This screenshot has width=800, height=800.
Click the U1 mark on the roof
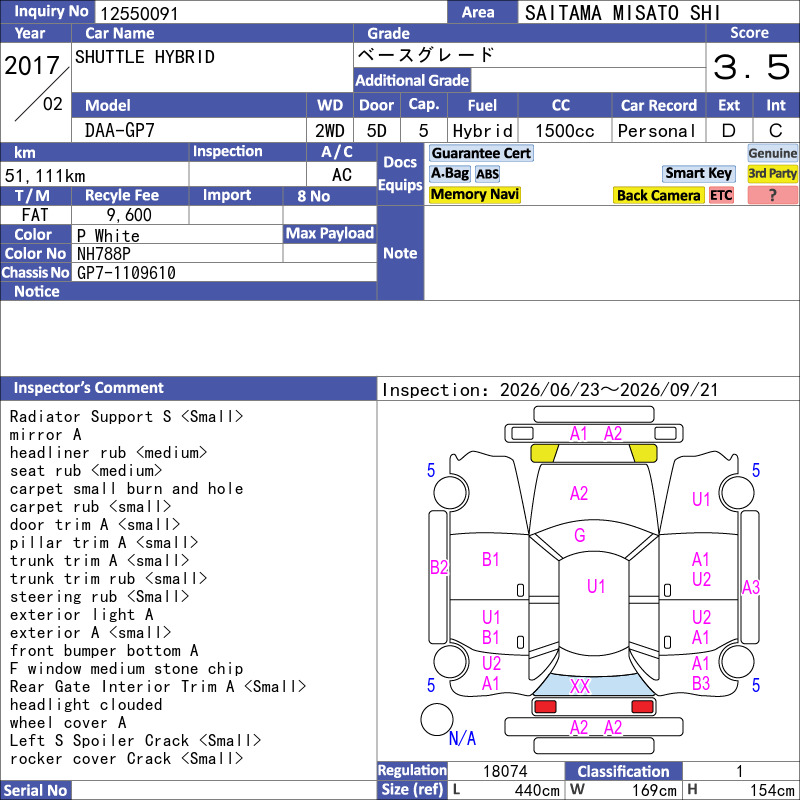596,586
